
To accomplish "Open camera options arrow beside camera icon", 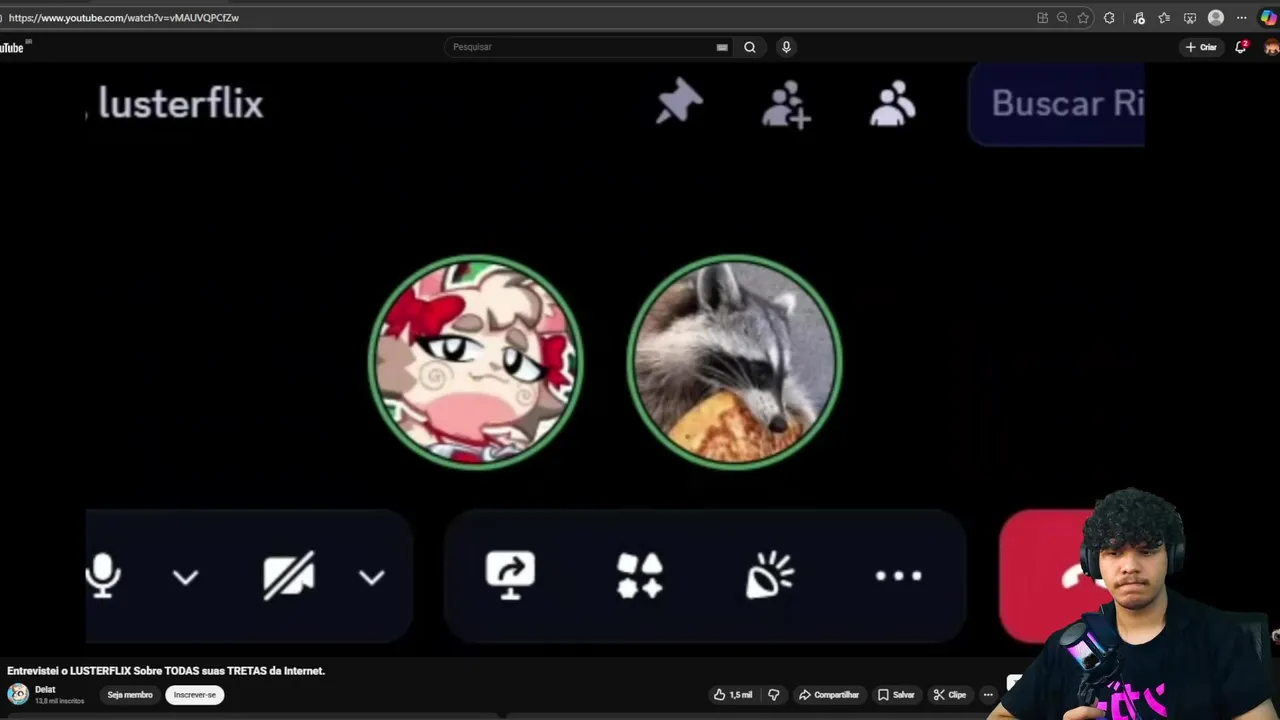I will pos(371,577).
